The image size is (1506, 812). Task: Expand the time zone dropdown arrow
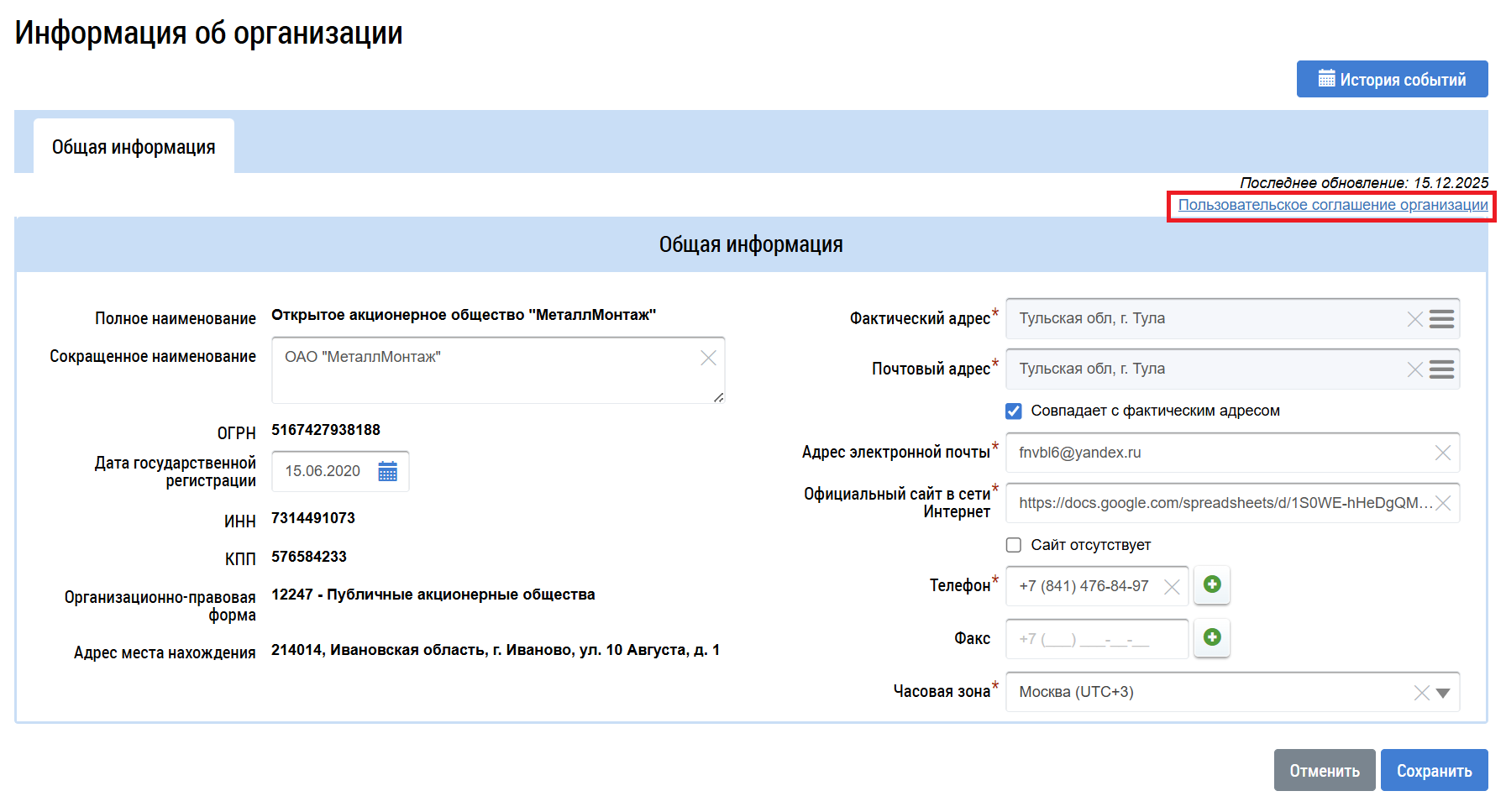pos(1443,693)
